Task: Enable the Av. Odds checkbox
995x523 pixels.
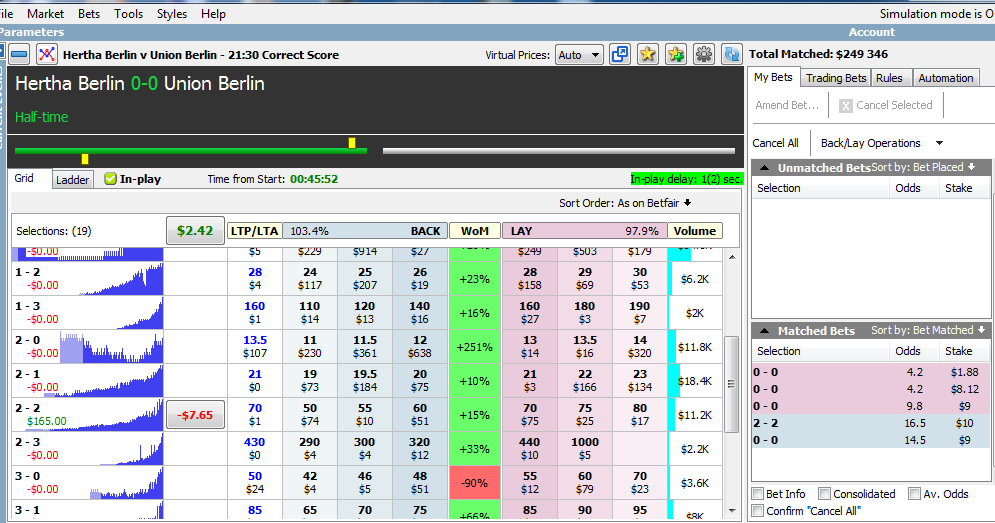Action: pos(914,494)
